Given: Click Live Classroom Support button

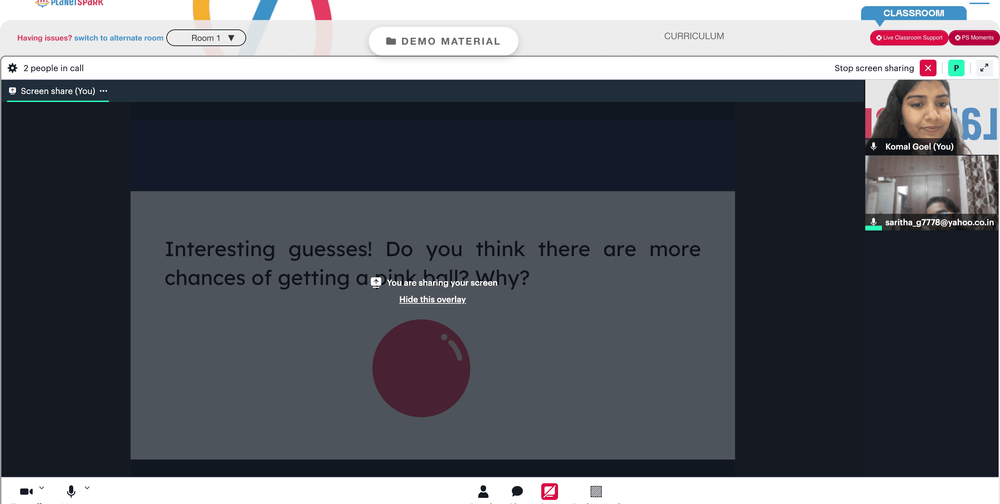Looking at the screenshot, I should (909, 38).
